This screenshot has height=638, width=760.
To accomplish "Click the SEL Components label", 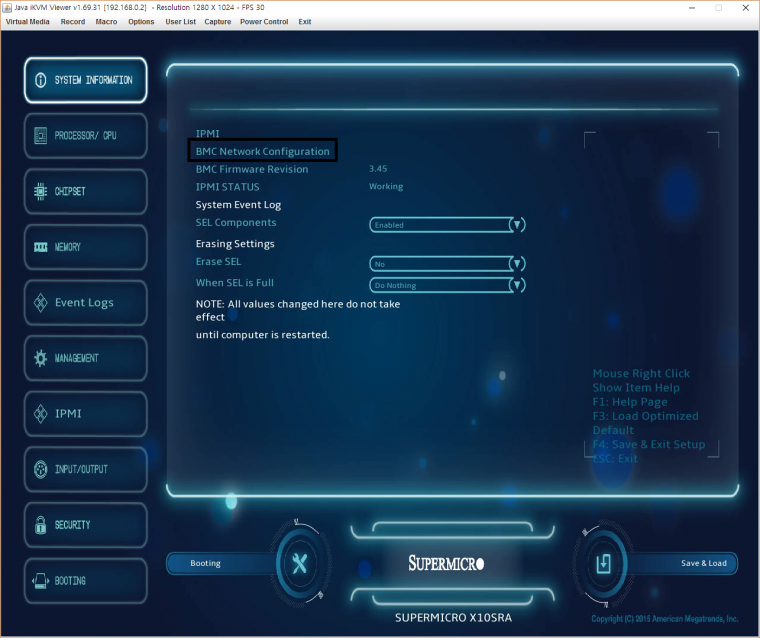I will 236,223.
